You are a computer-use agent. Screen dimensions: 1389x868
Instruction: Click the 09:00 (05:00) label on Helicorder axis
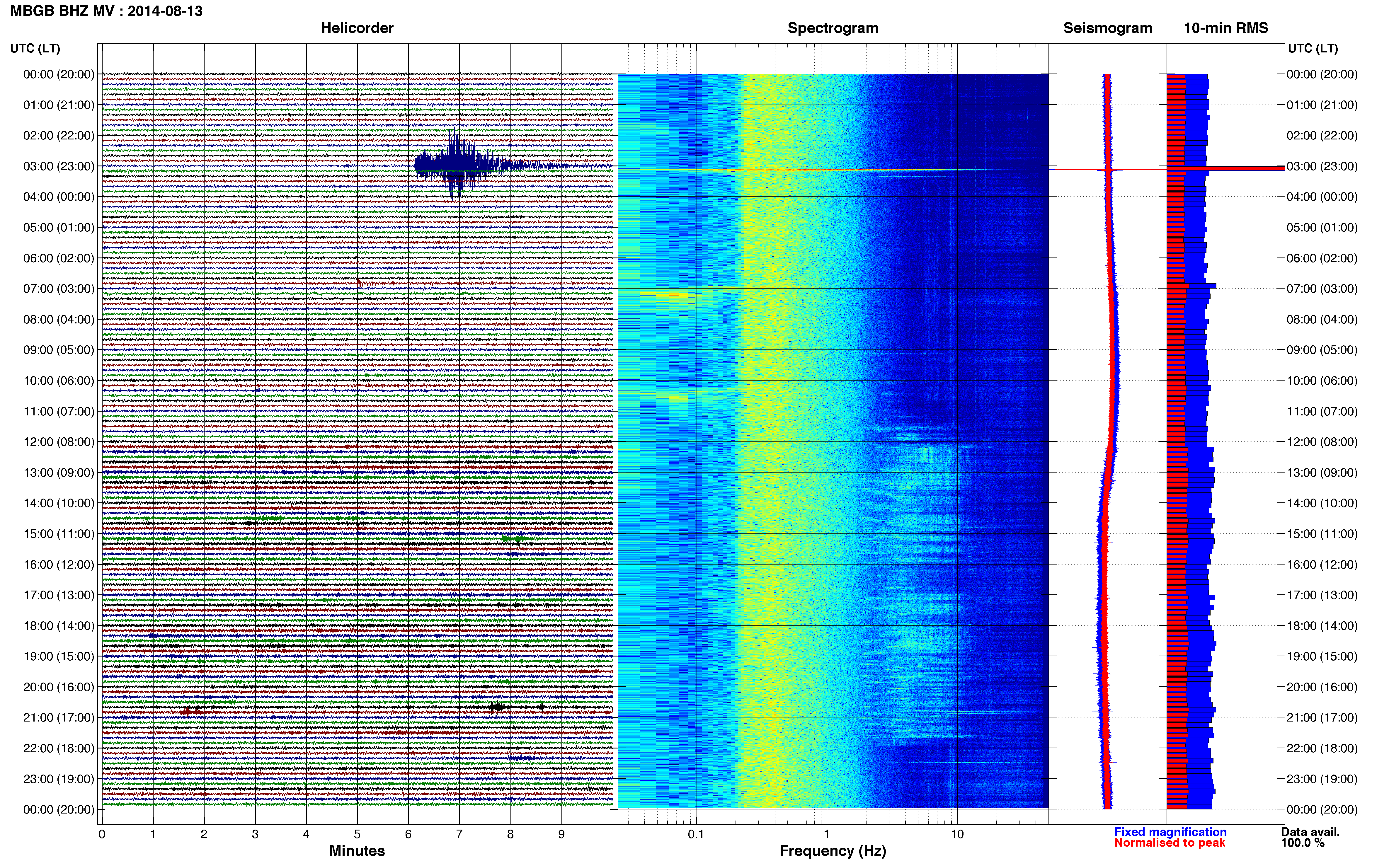click(x=59, y=350)
